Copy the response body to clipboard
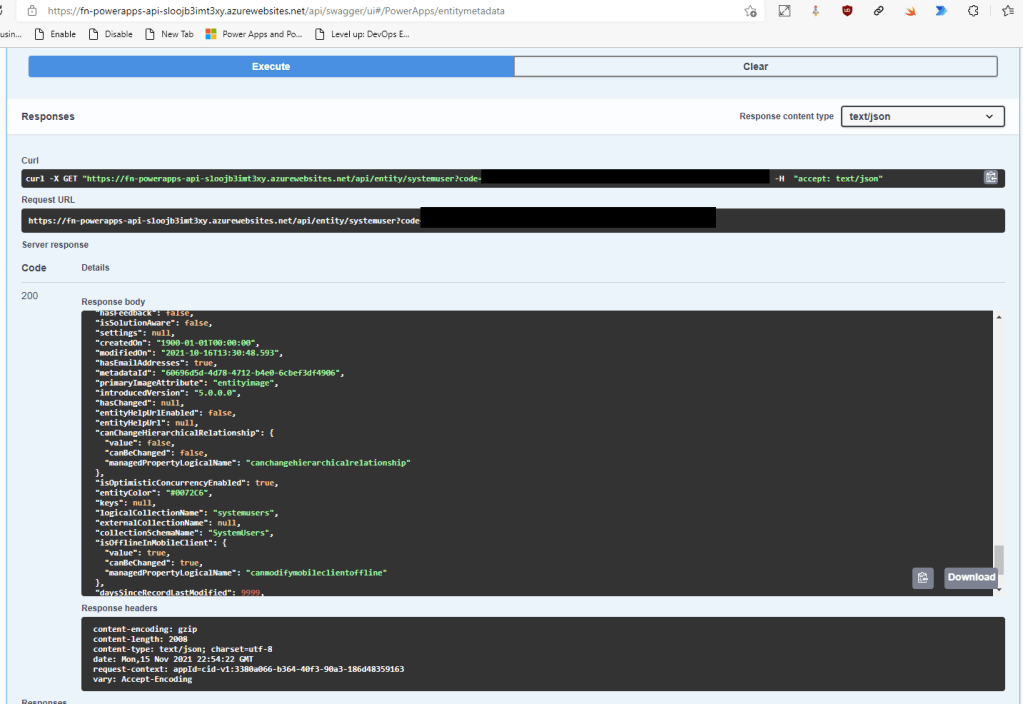The width and height of the screenshot is (1023, 704). (922, 578)
